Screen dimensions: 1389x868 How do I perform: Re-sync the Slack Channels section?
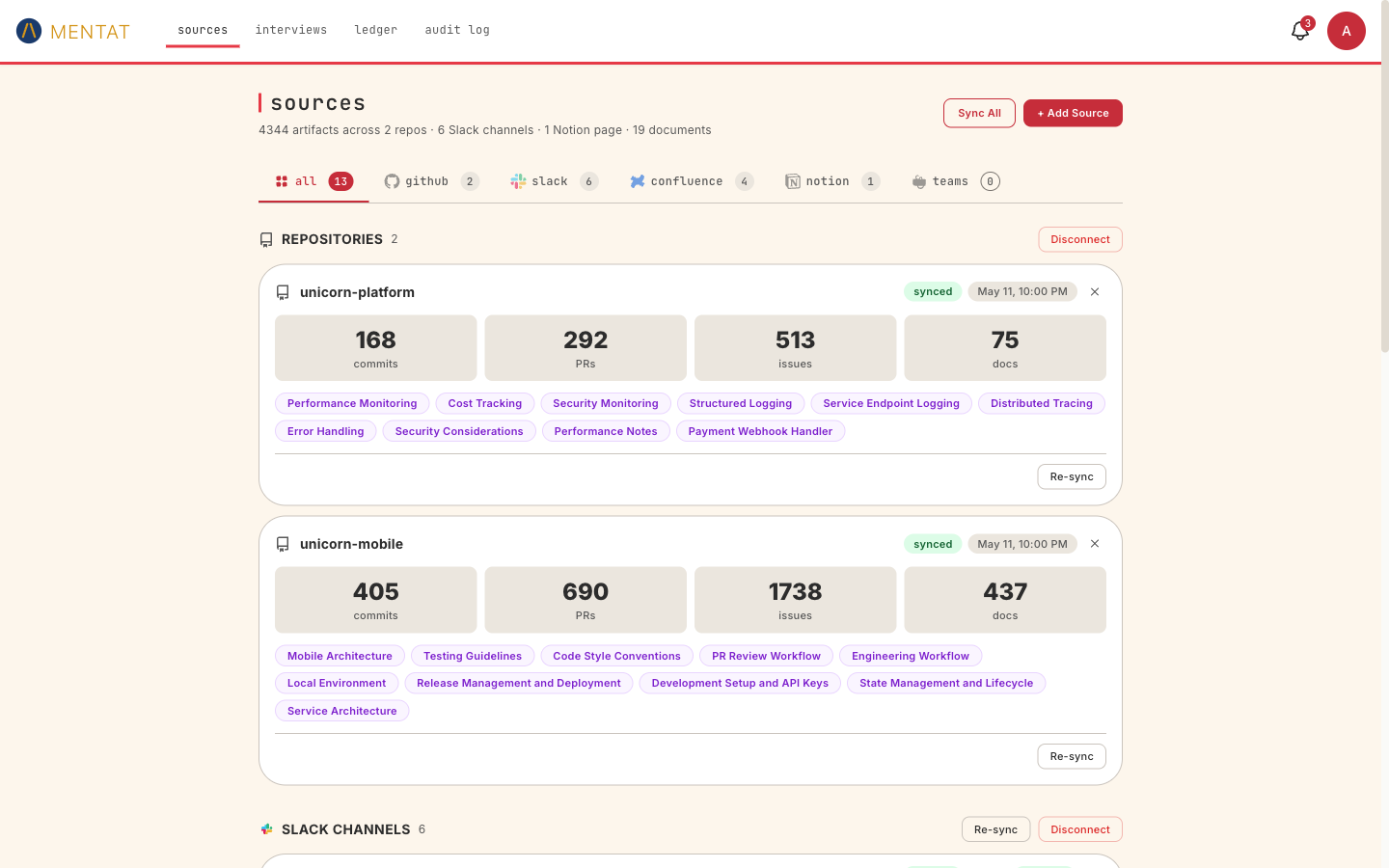click(x=995, y=829)
